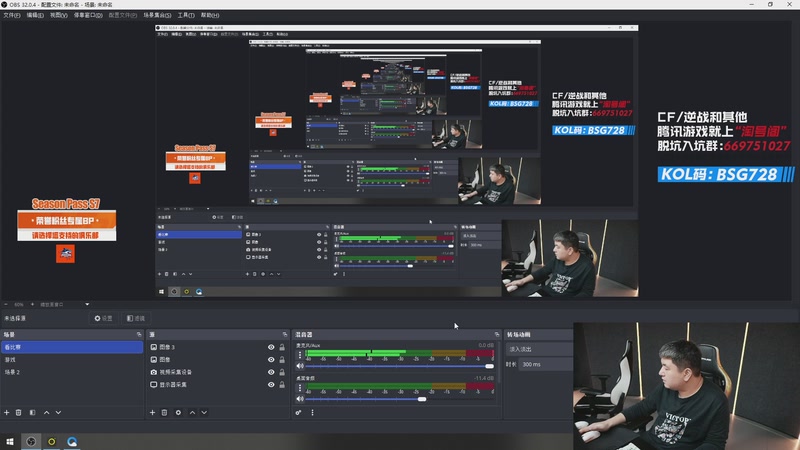Viewport: 800px width, 450px height.
Task: Move scene up with the up arrow
Action: [x=46, y=412]
